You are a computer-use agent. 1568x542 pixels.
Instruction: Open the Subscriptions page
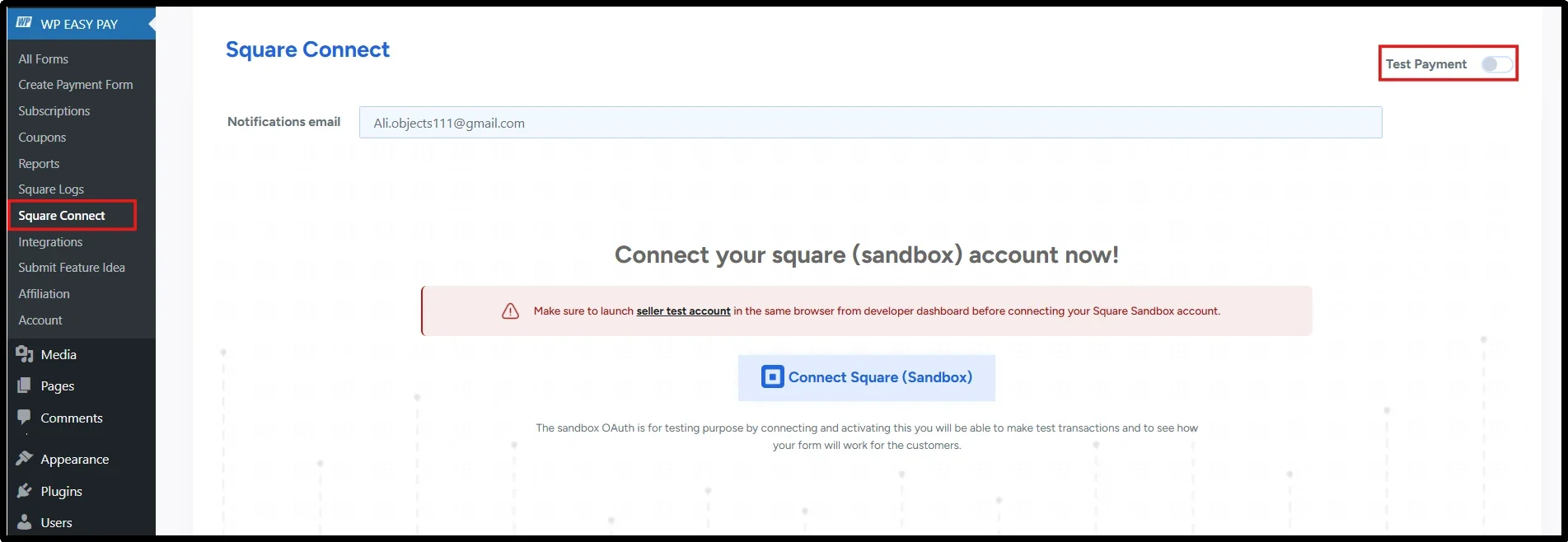coord(54,111)
